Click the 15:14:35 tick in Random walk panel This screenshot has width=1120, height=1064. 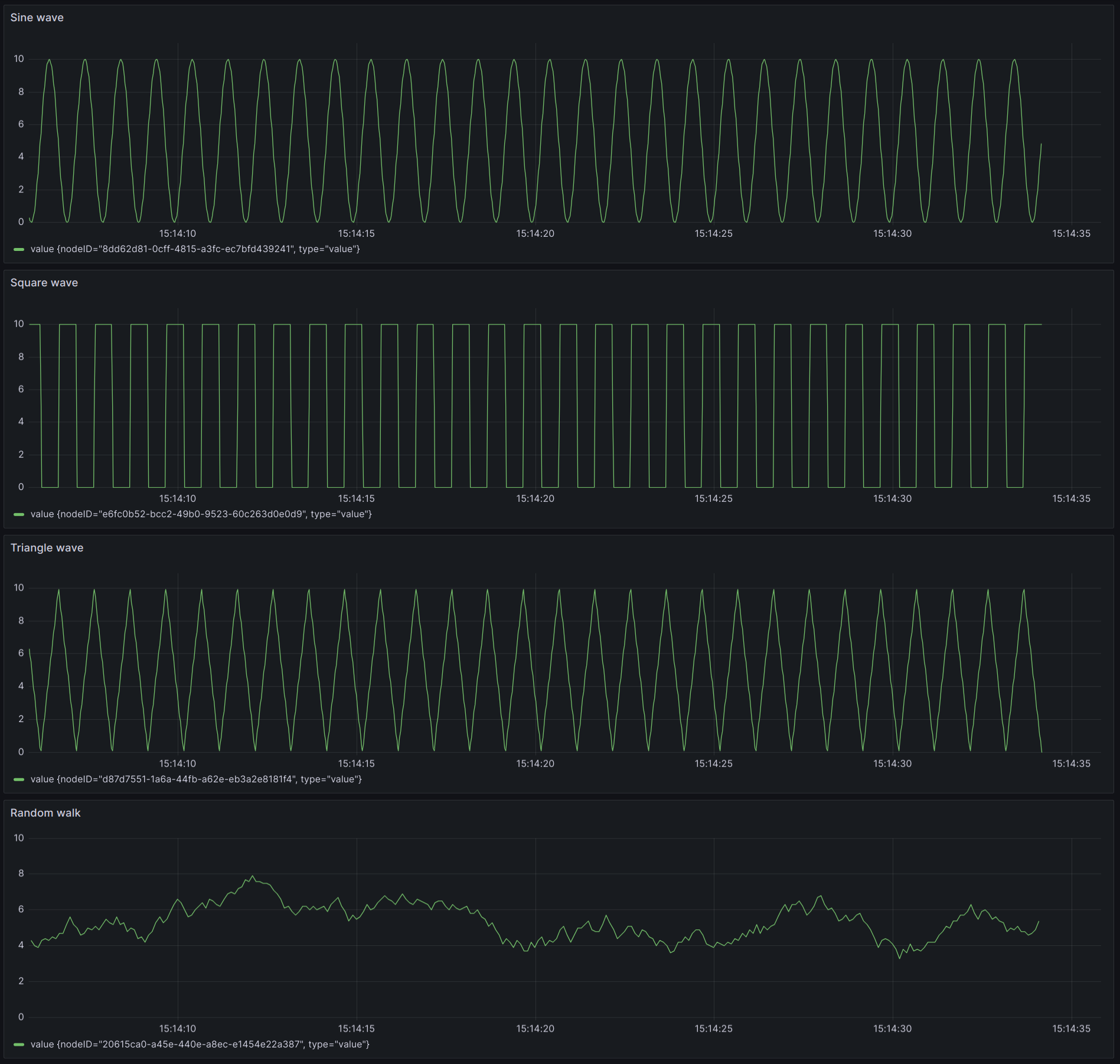(x=1071, y=1029)
